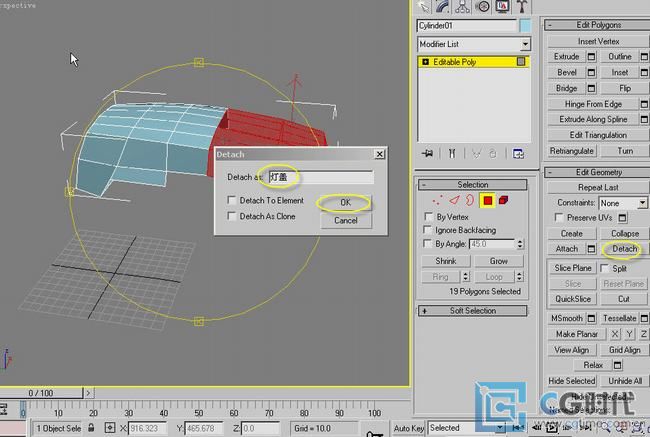The width and height of the screenshot is (650, 437).
Task: Toggle the selection lock padlock icon
Action: point(91,427)
